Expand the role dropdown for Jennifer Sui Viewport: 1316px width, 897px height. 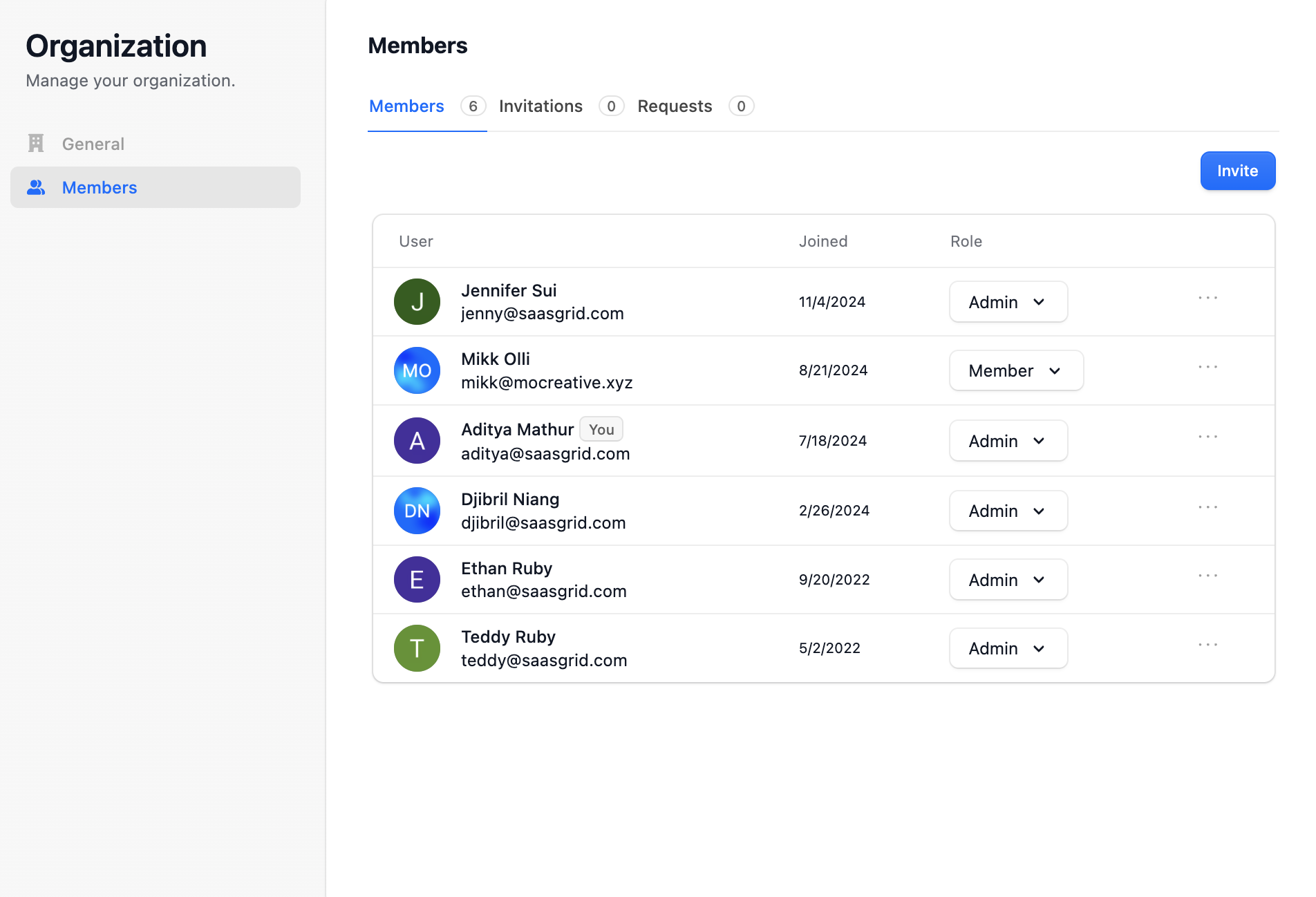click(1008, 302)
